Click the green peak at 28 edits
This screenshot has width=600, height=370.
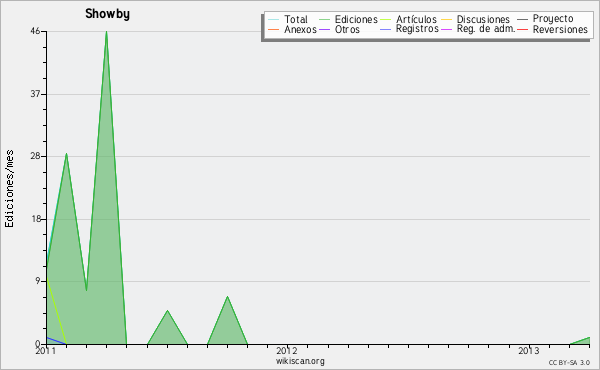click(67, 155)
